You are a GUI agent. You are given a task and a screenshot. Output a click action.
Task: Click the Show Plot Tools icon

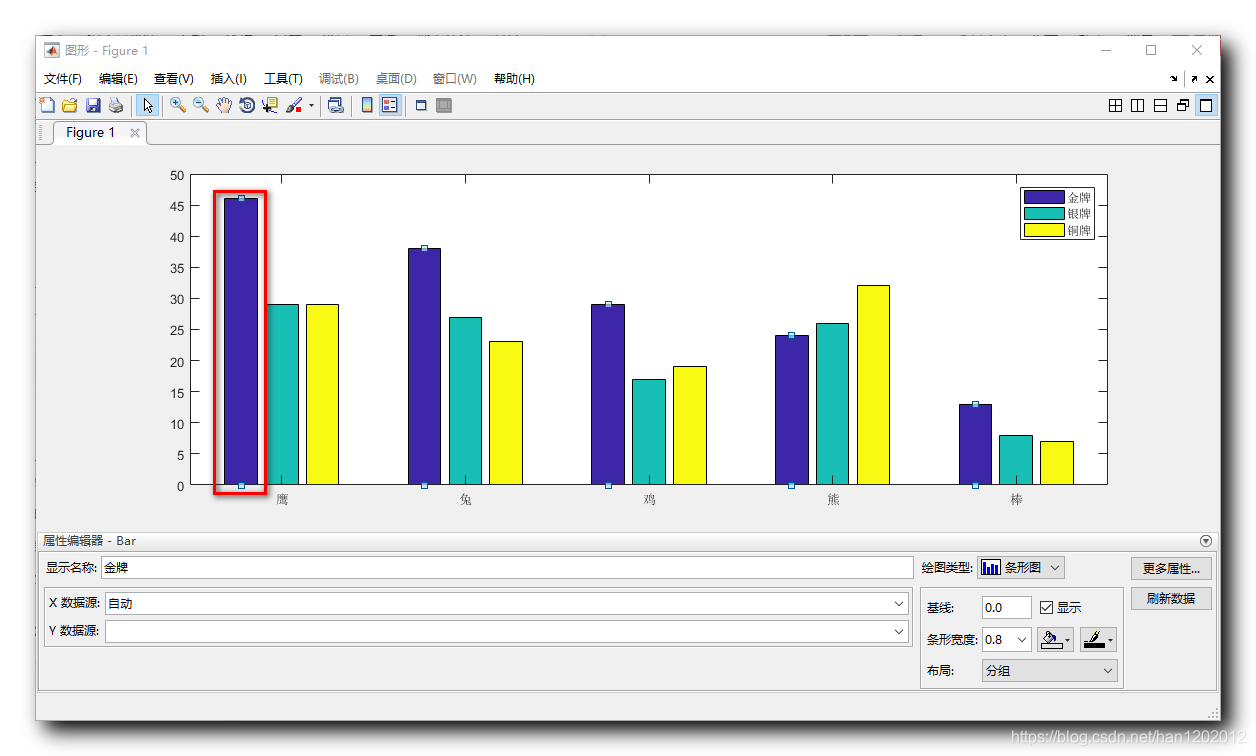pos(444,105)
